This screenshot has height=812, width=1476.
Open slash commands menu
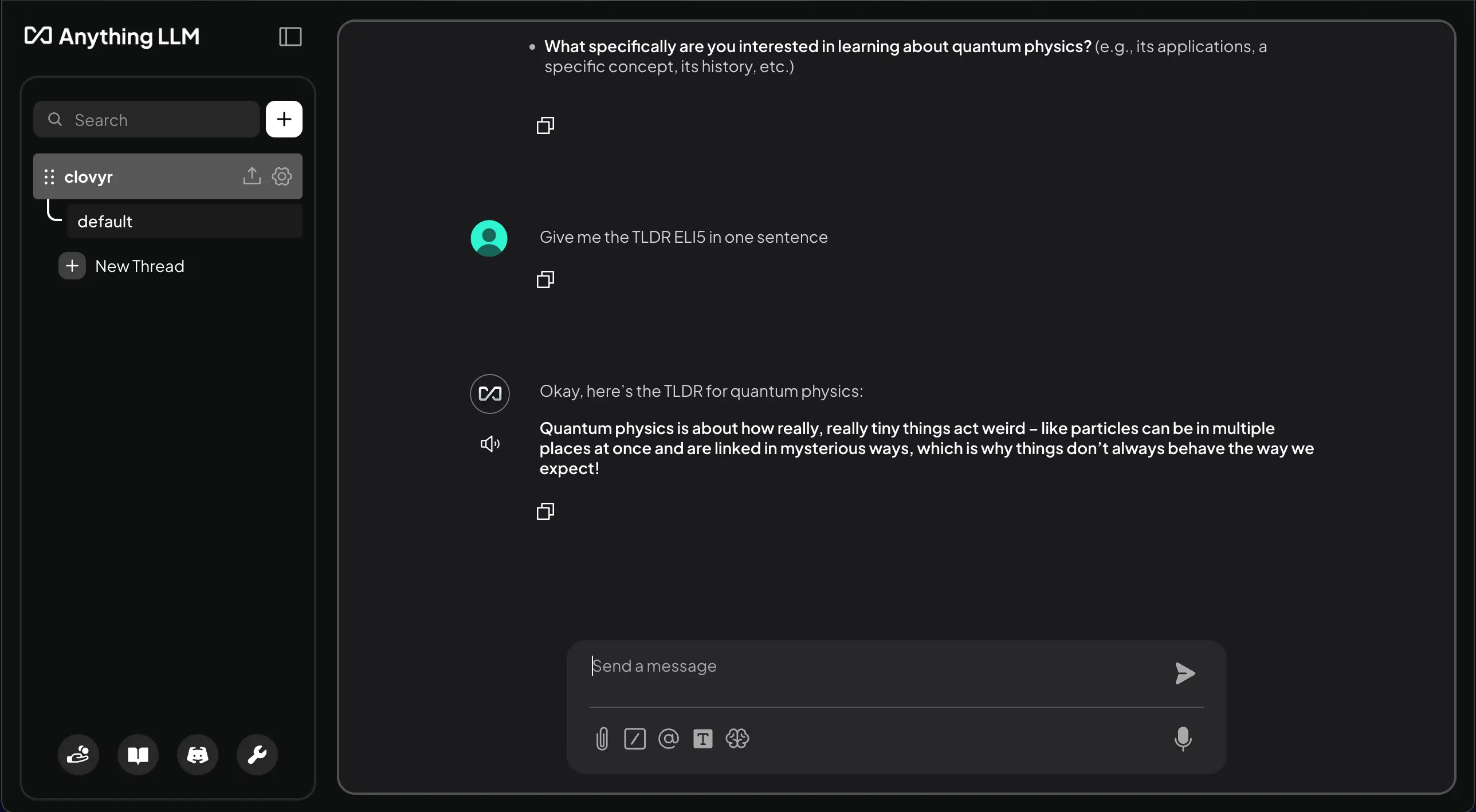pos(635,739)
